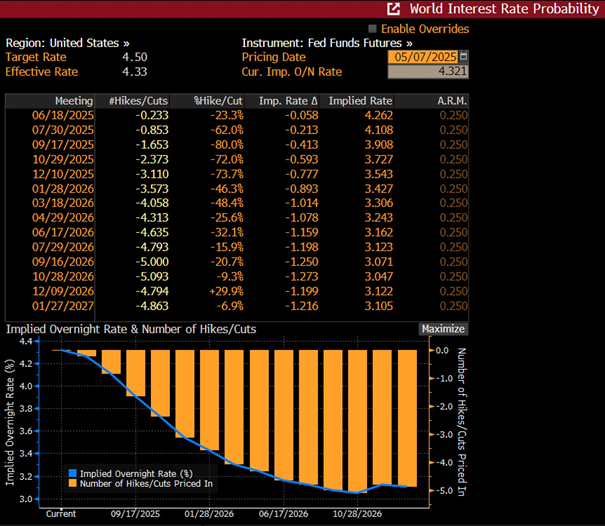The width and height of the screenshot is (605, 526).
Task: Click the blue Implied Overnight Rate legend swatch
Action: [72, 473]
